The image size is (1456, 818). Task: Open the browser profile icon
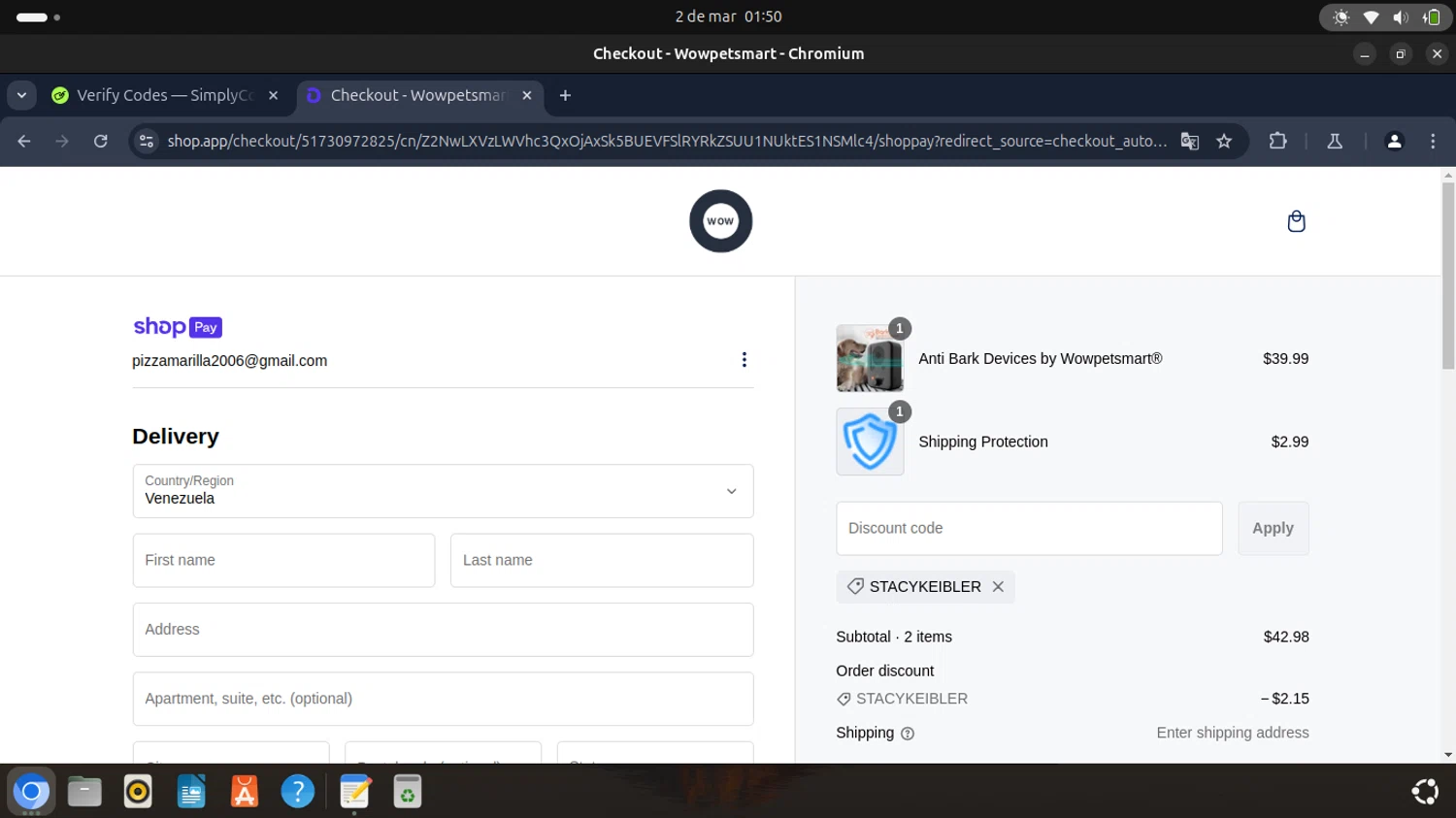click(1394, 142)
